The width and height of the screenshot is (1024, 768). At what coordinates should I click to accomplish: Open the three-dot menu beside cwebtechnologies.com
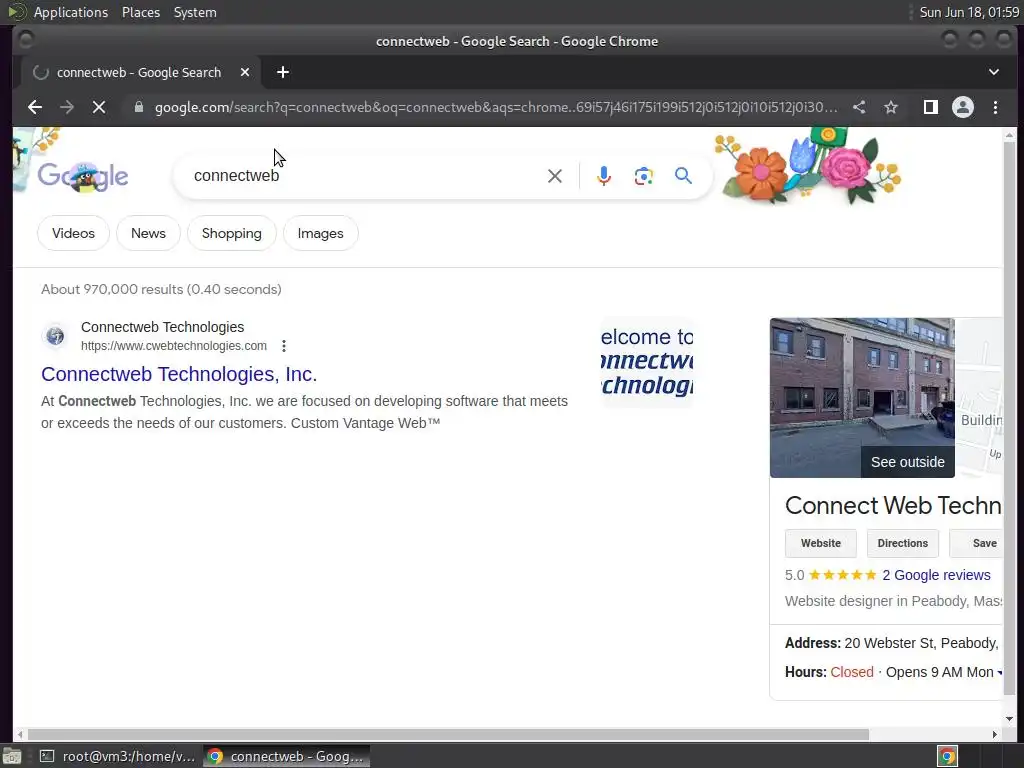283,346
